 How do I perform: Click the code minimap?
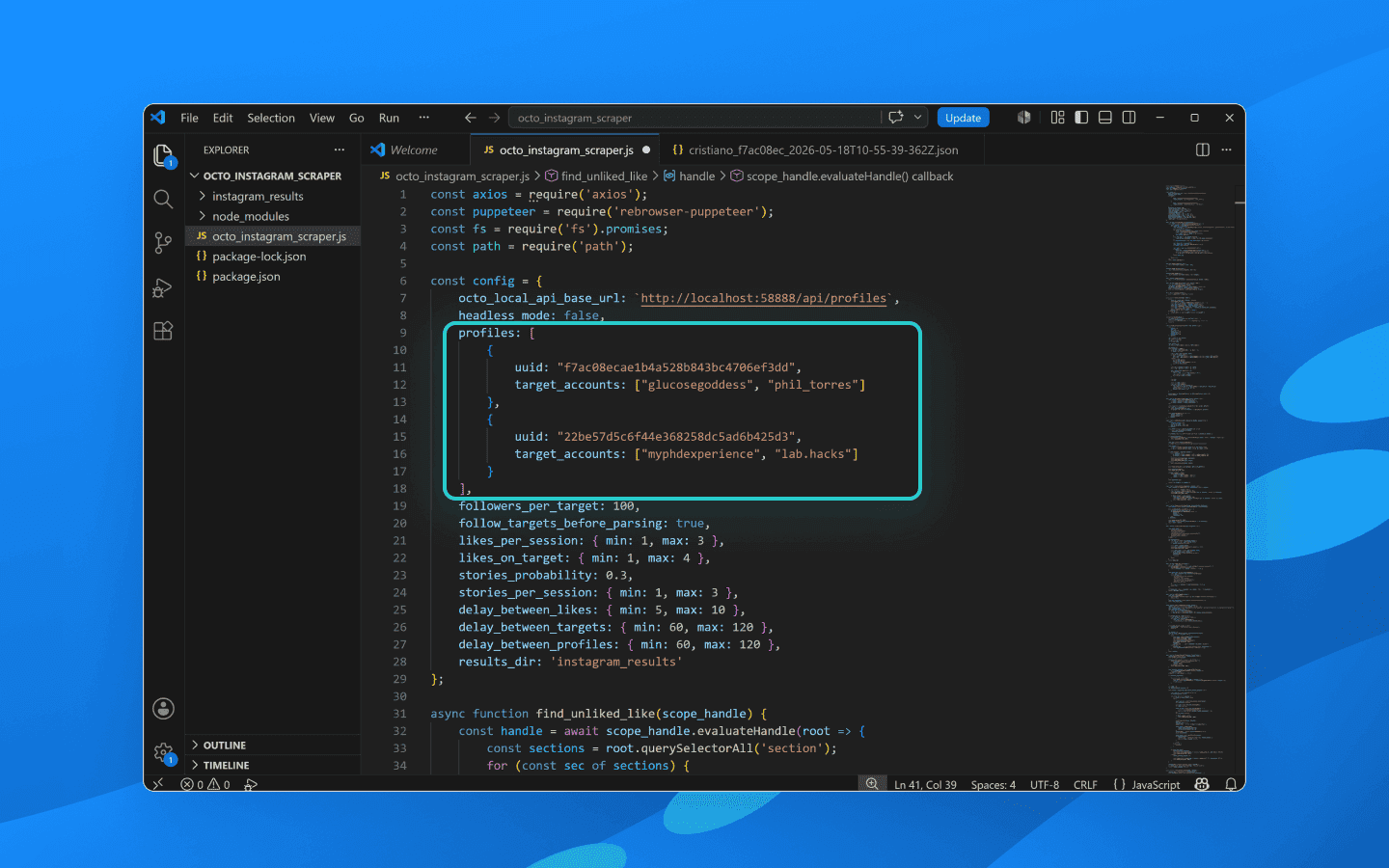pyautogui.click(x=1199, y=479)
